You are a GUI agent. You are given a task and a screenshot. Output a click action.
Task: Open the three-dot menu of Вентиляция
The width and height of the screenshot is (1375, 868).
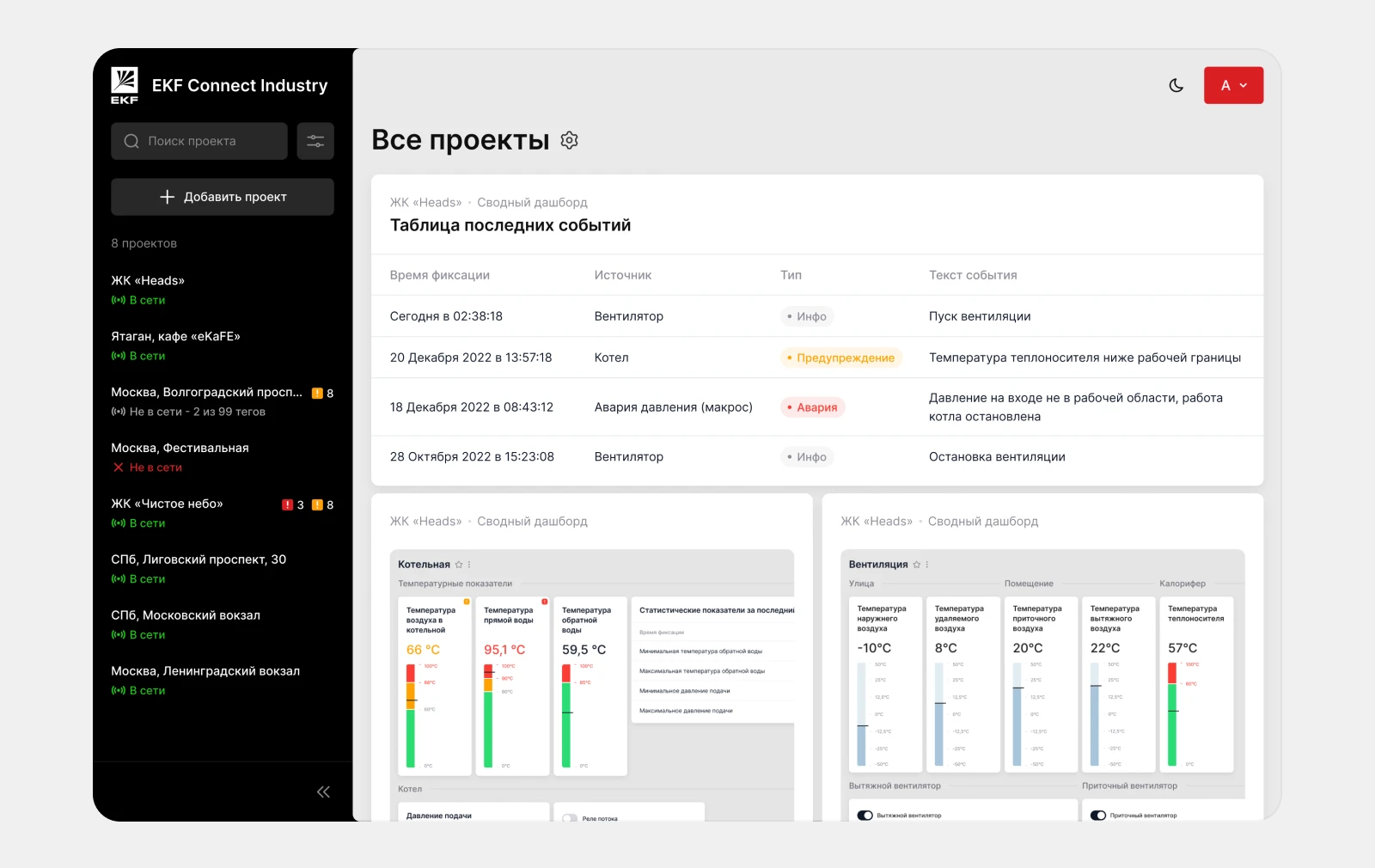[x=927, y=565]
